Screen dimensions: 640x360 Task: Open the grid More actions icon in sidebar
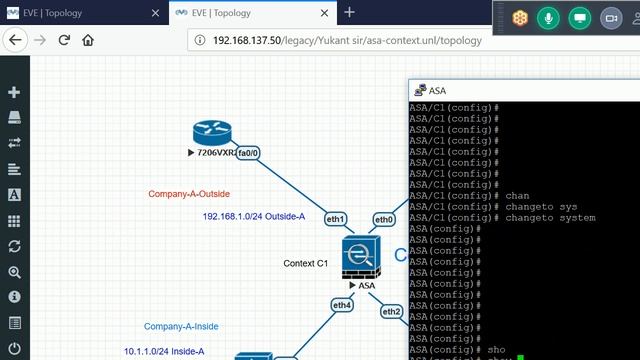(x=14, y=221)
